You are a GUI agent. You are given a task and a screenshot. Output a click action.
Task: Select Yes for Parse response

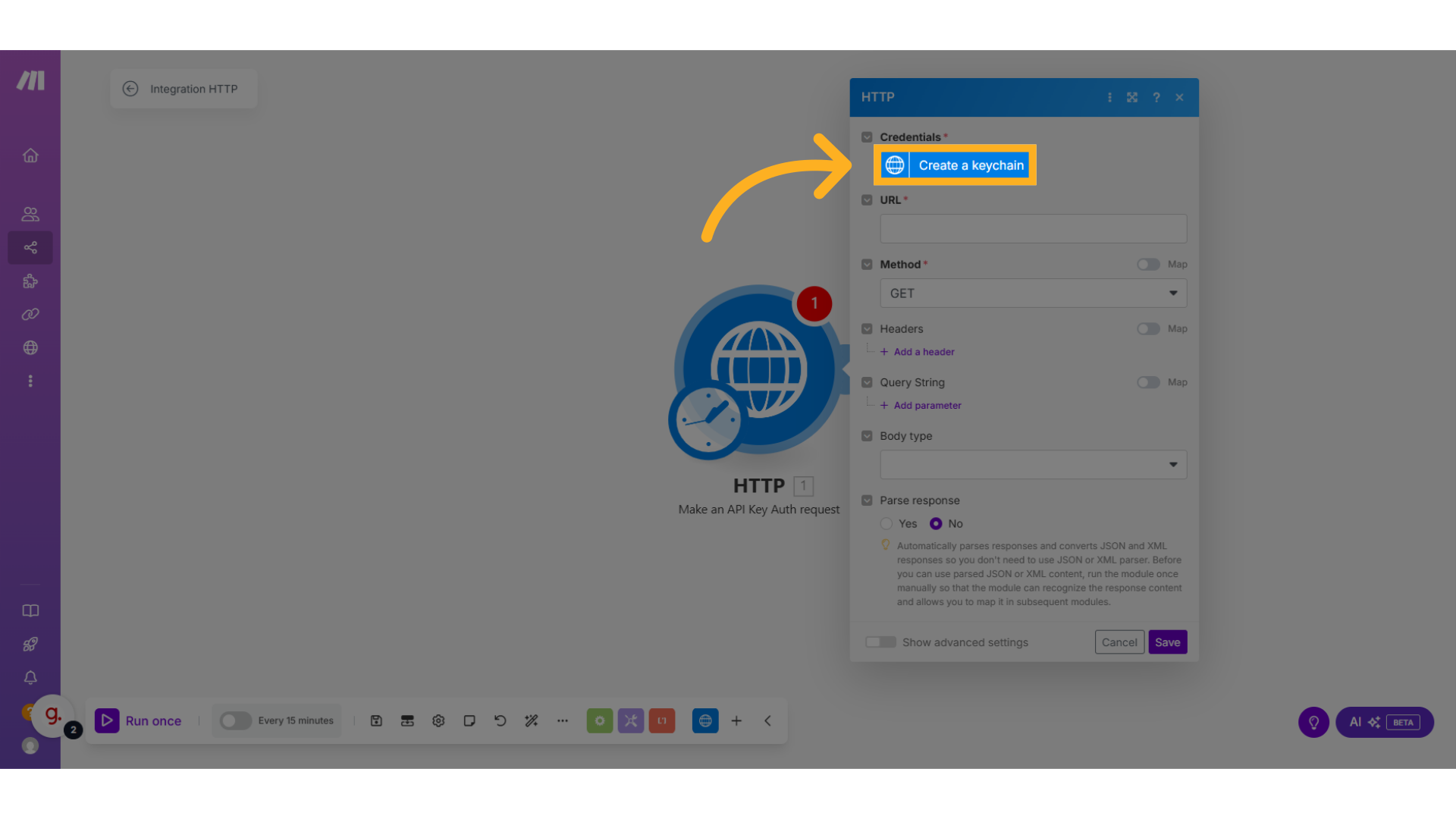tap(886, 524)
